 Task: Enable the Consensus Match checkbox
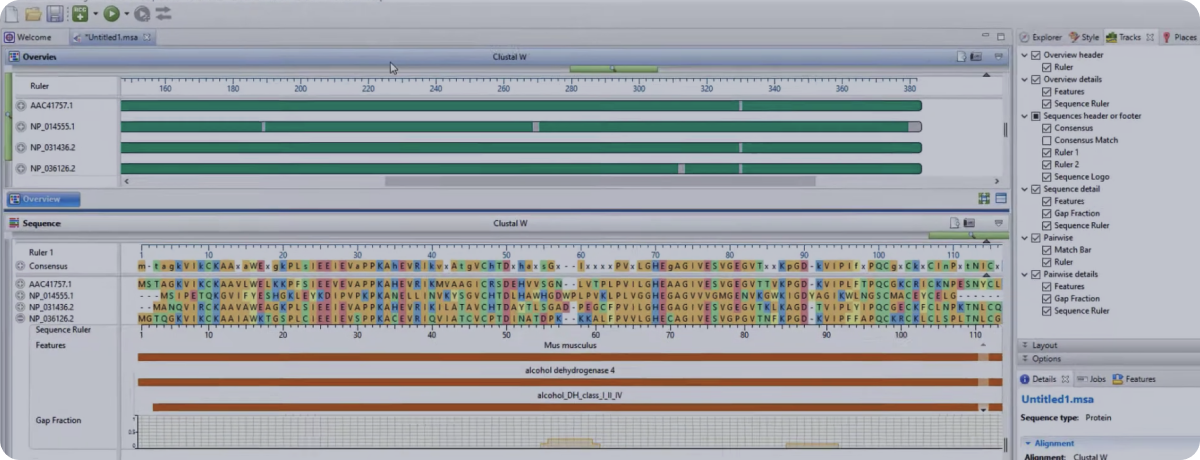(x=1047, y=140)
